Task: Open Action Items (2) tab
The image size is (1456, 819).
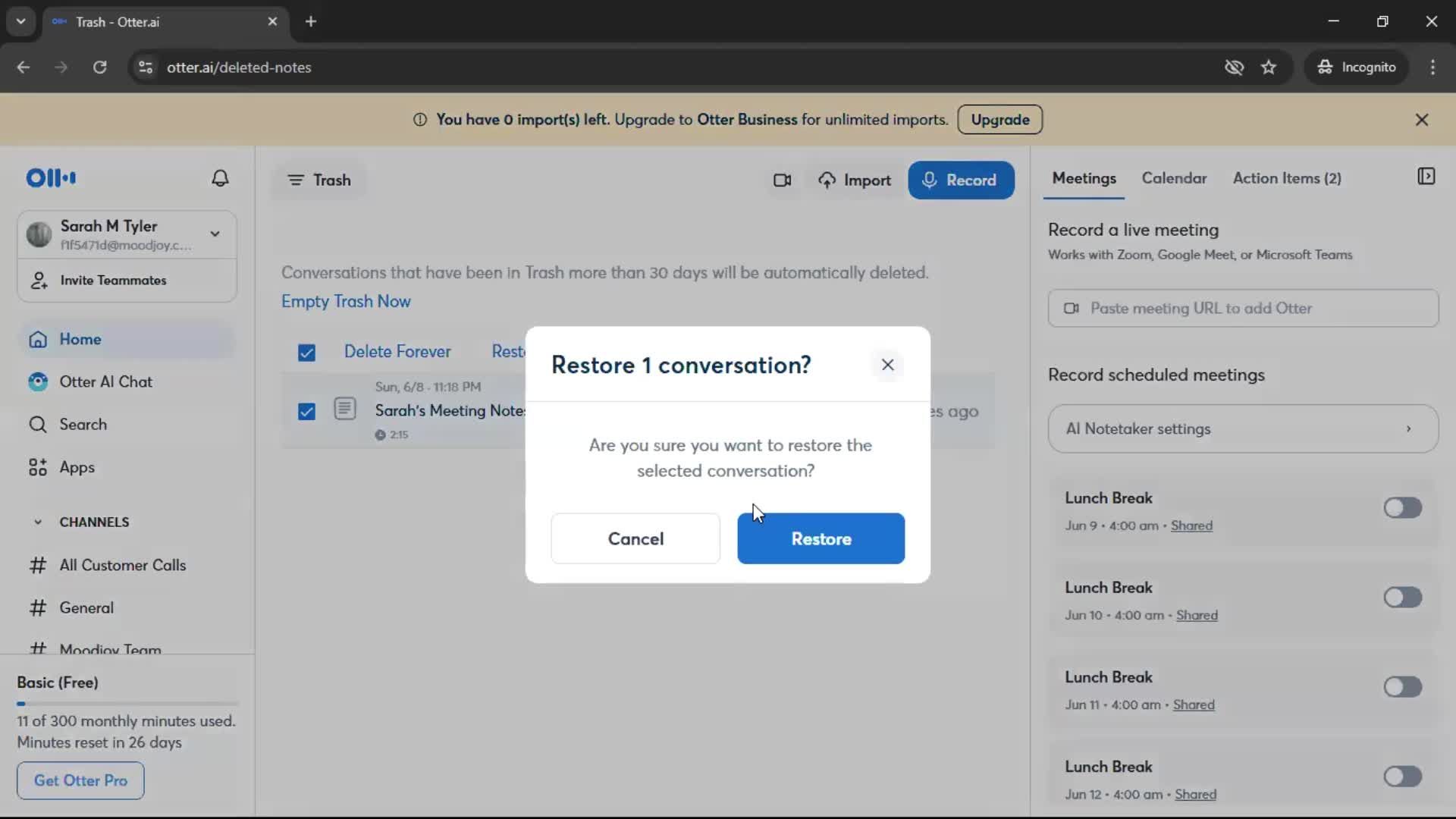Action: pyautogui.click(x=1287, y=178)
